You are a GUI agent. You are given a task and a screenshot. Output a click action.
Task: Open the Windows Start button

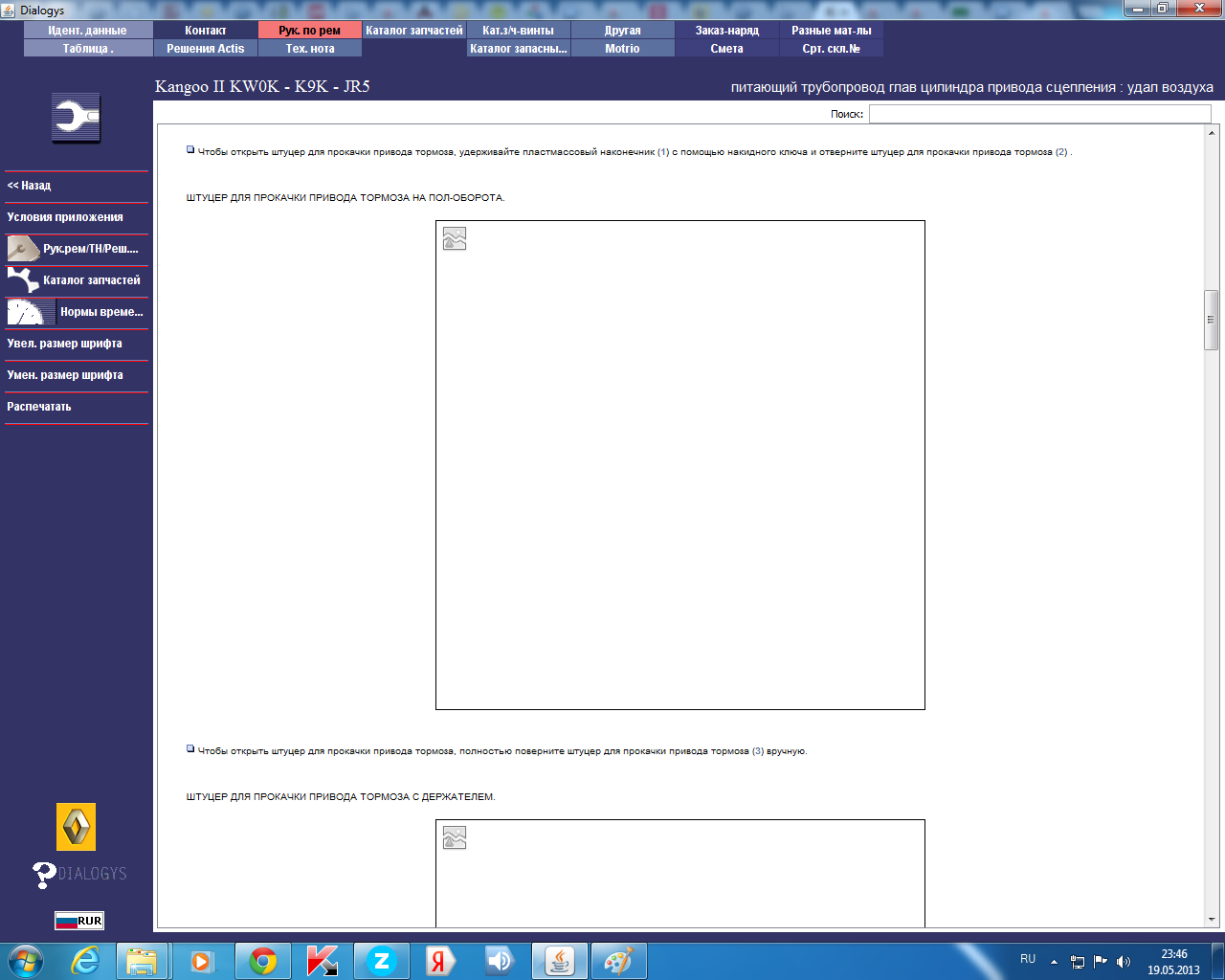26,961
